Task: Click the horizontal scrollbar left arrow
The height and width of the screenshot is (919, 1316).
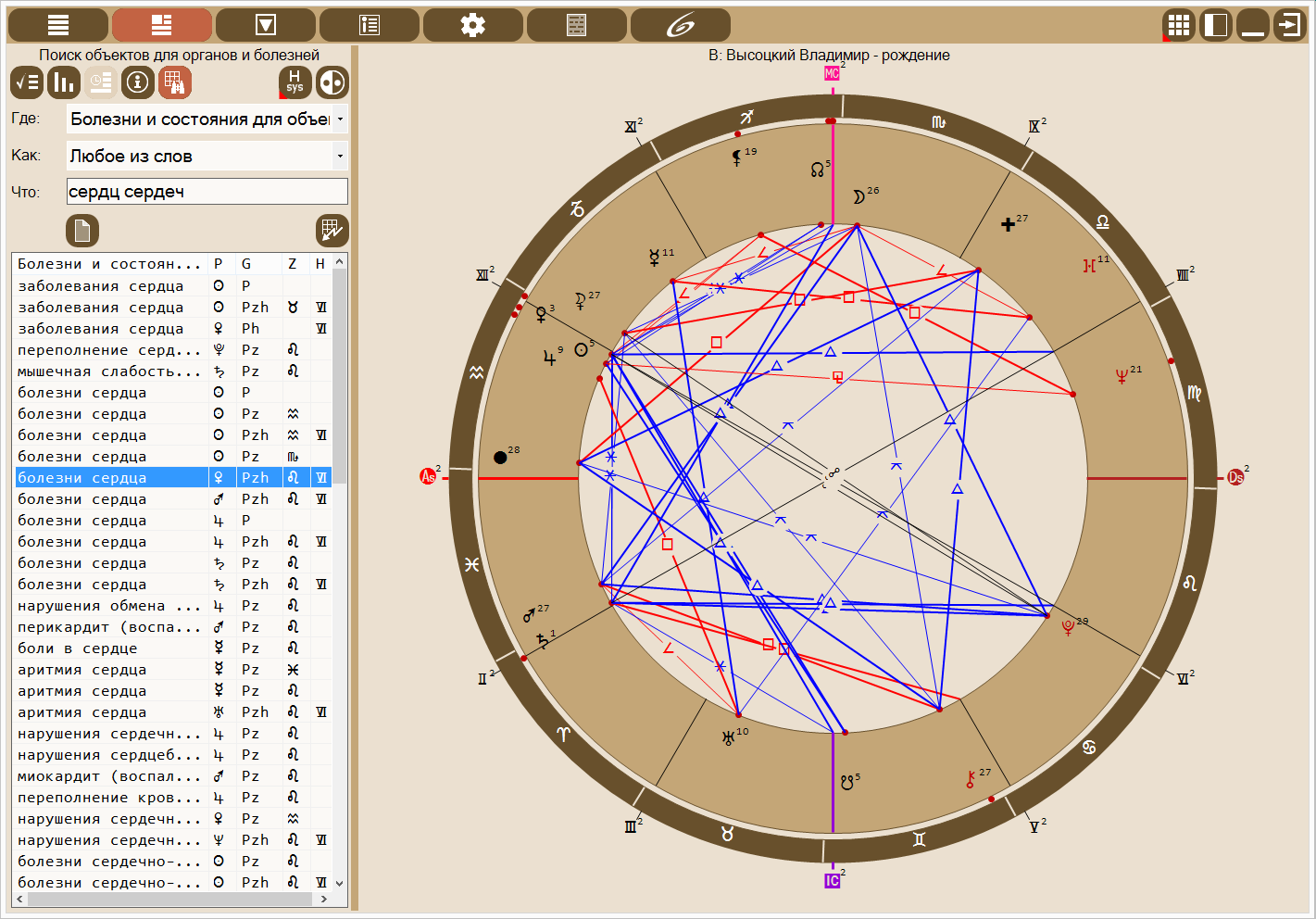Action: 20,899
